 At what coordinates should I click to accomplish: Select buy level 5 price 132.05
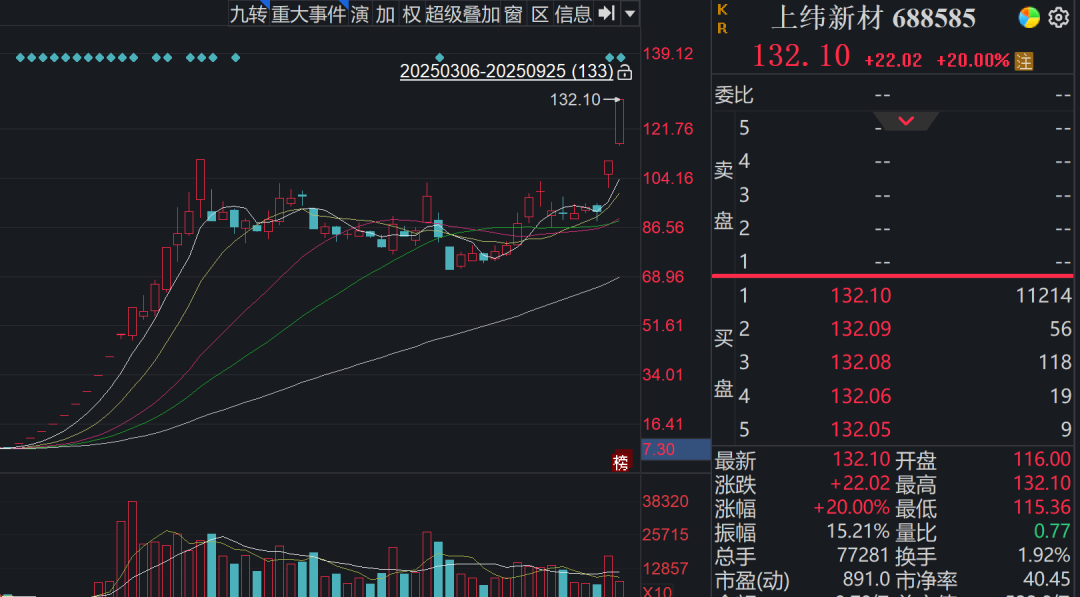click(x=861, y=430)
